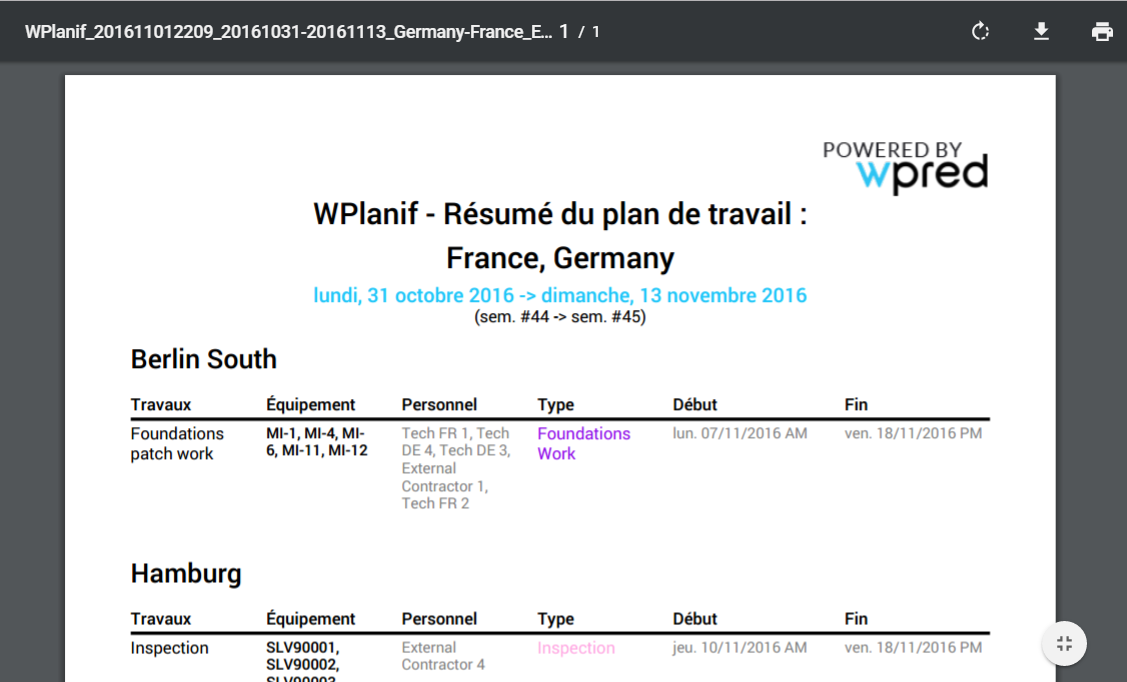Click the PDF file name title

[288, 31]
